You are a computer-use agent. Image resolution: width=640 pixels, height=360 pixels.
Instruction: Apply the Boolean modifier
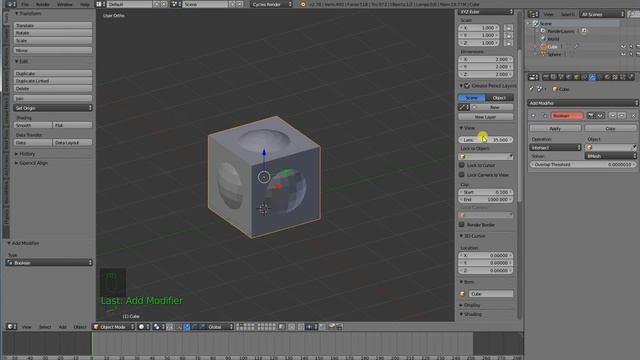pos(556,128)
